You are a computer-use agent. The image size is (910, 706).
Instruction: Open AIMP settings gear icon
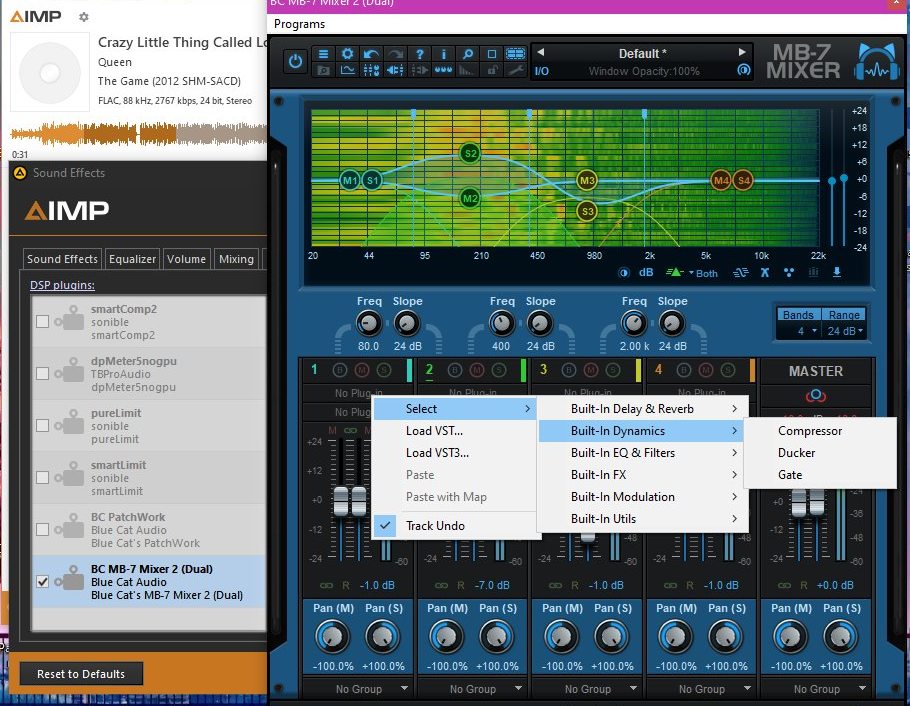[x=84, y=17]
